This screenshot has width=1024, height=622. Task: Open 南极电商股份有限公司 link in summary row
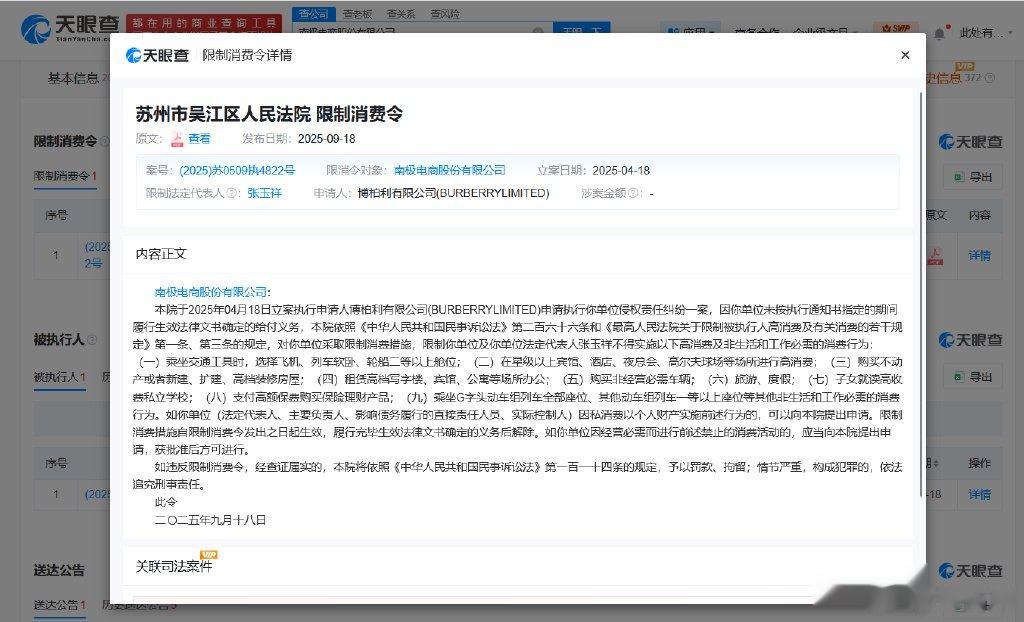pyautogui.click(x=450, y=171)
